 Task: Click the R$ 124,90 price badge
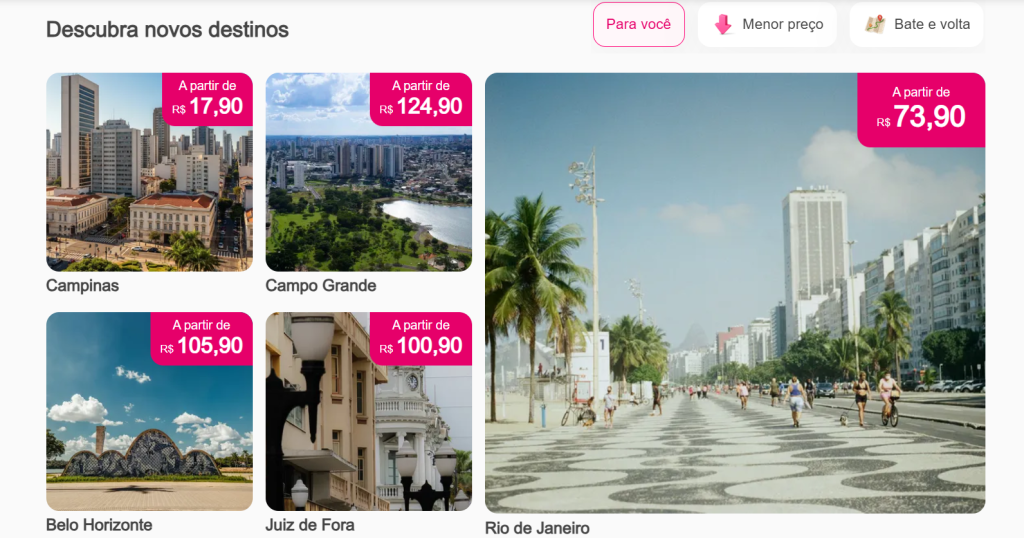tap(421, 99)
